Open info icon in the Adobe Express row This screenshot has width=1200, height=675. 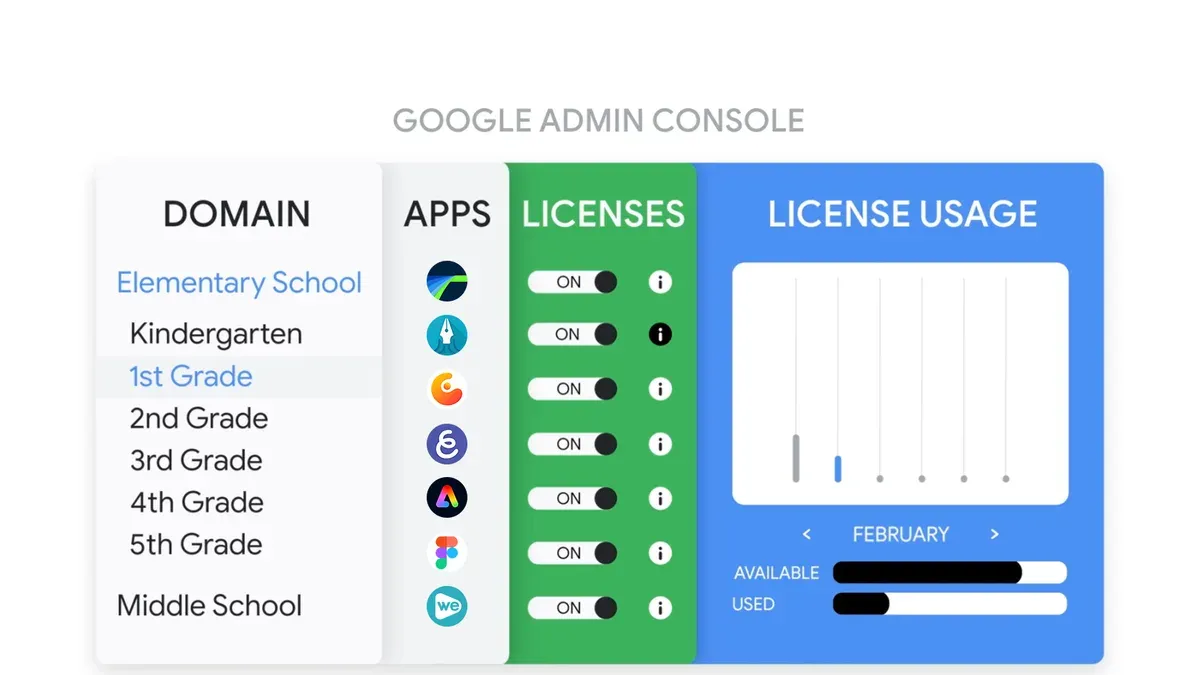[659, 498]
